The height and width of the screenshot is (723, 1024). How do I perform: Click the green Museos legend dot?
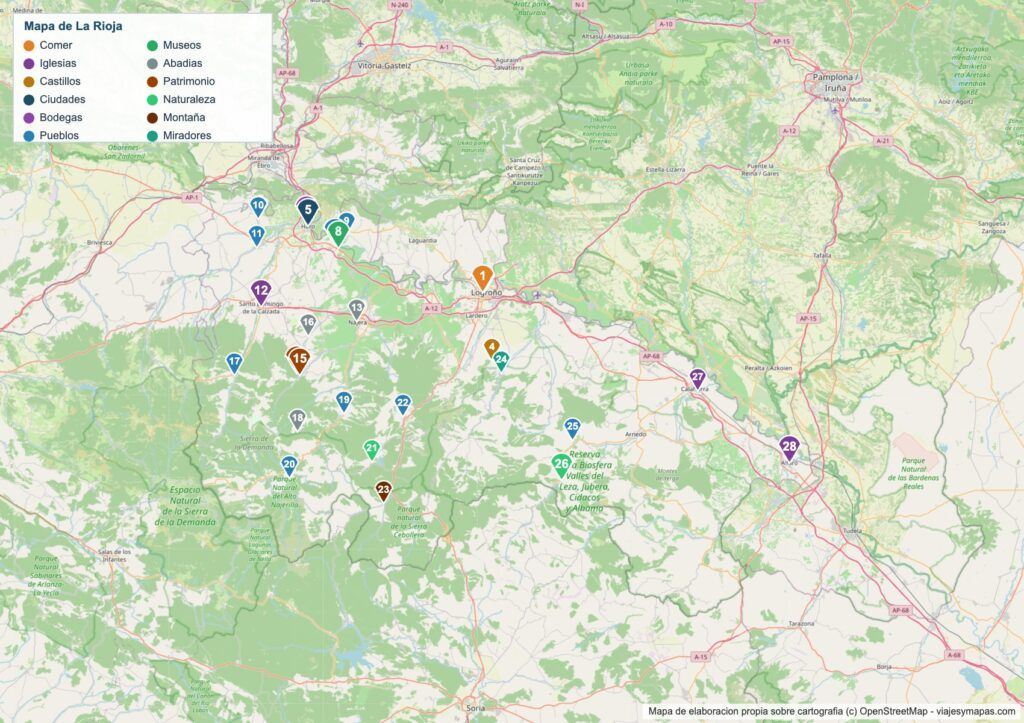pos(152,46)
